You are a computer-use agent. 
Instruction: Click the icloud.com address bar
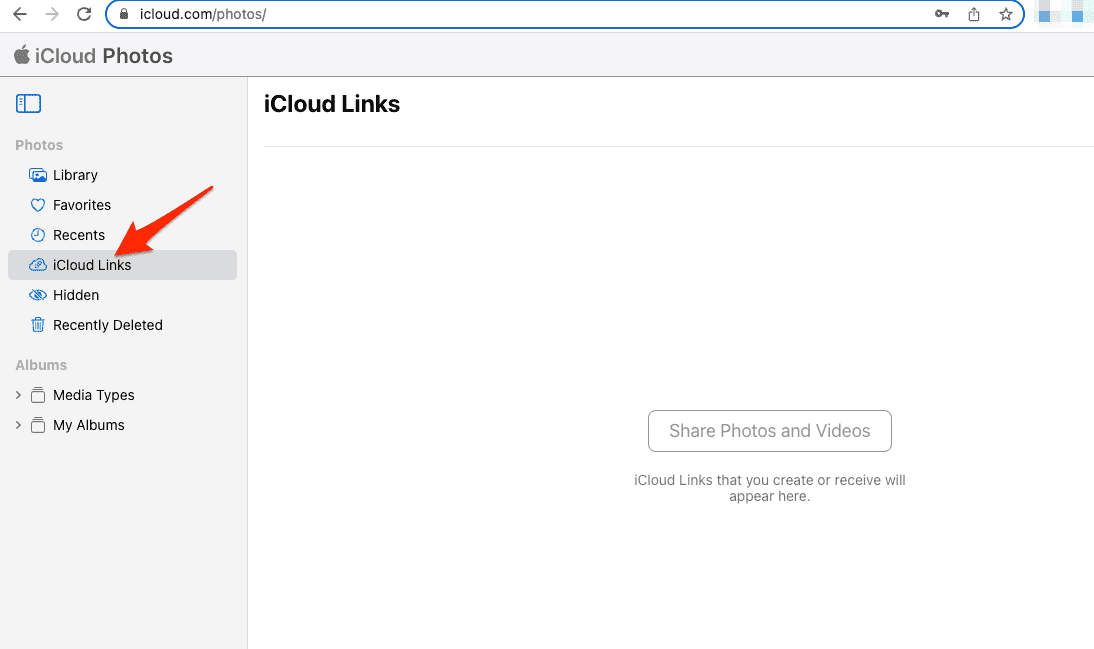(x=500, y=14)
